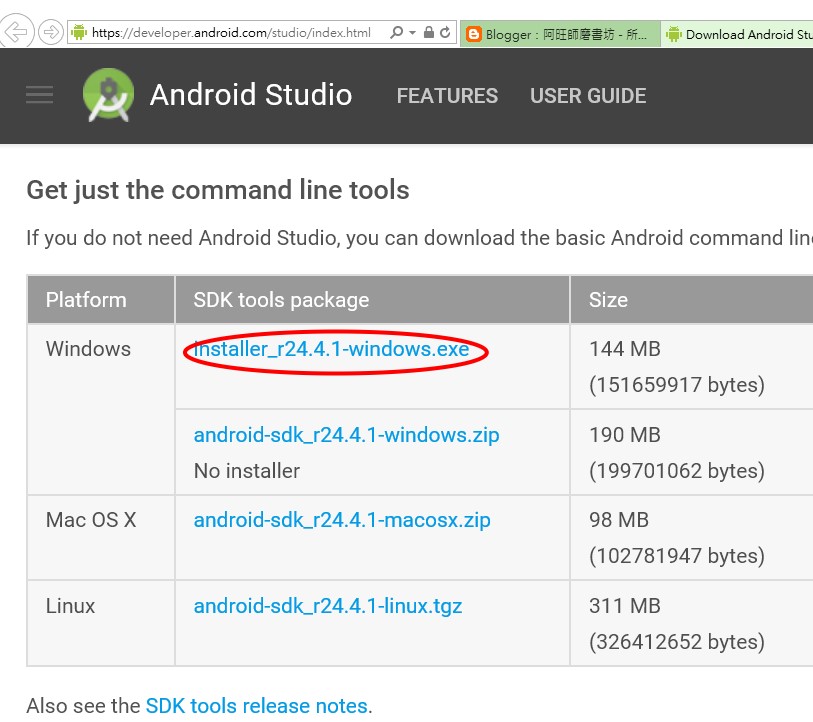Click the security lock icon

(429, 32)
